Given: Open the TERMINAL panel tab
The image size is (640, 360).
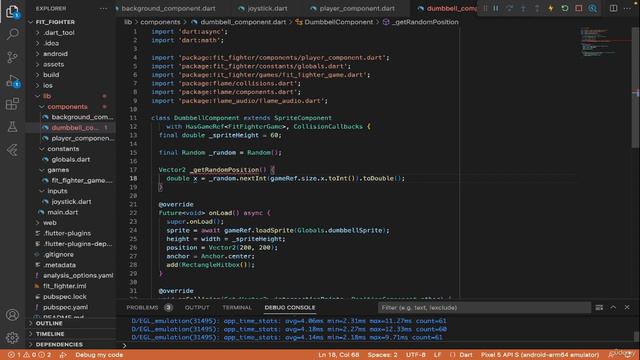Looking at the screenshot, I should [237, 307].
